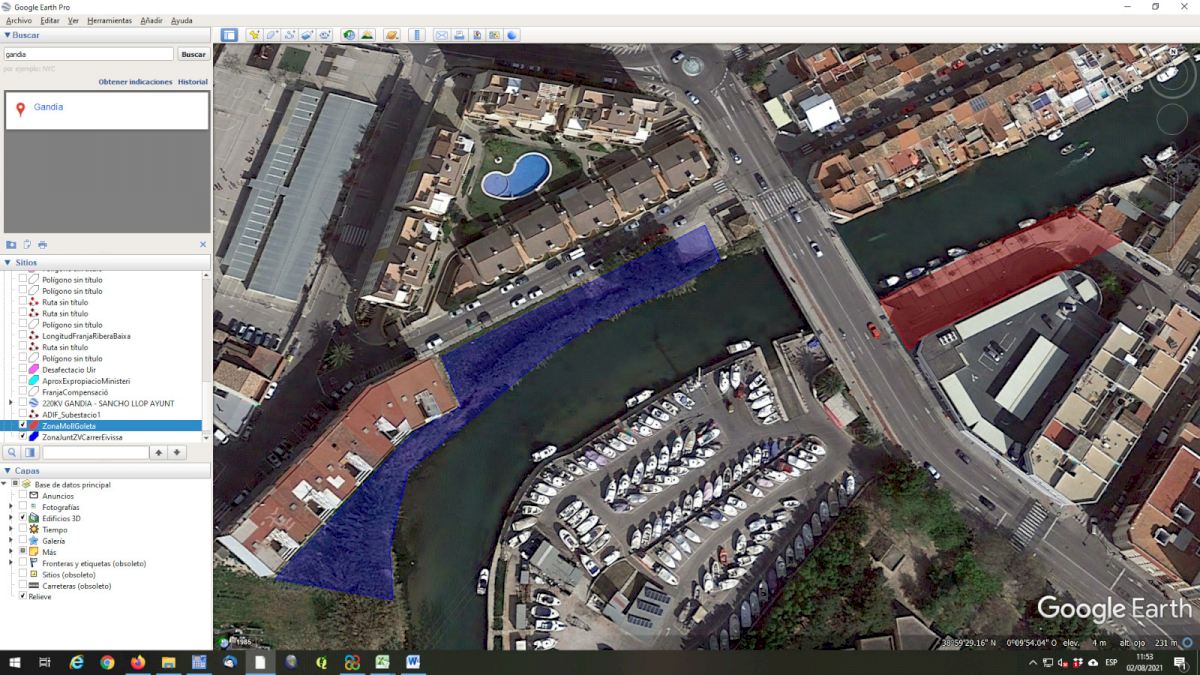Screen dimensions: 1200x675
Task: Toggle the sunlight across landscape tool
Action: pos(367,35)
